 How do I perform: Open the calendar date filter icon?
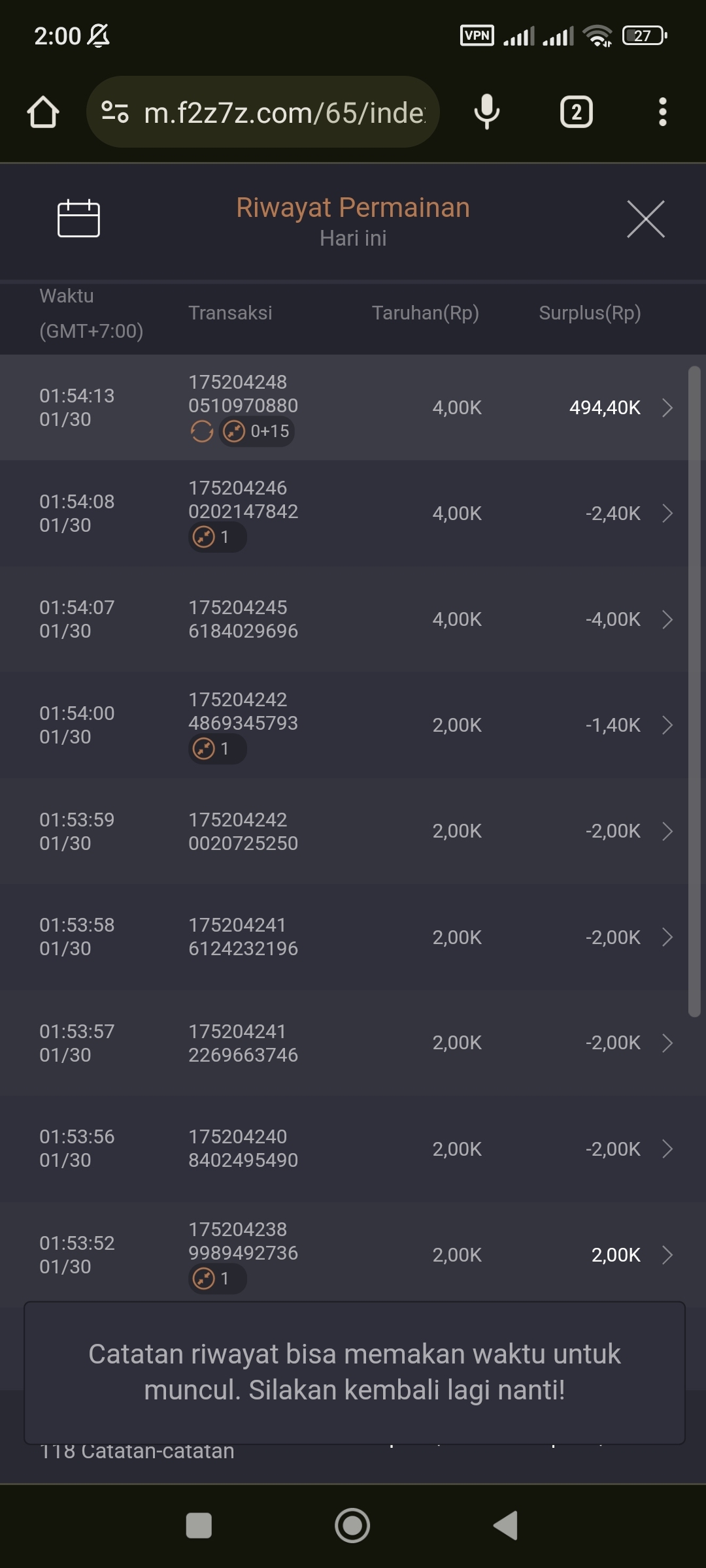coord(78,218)
